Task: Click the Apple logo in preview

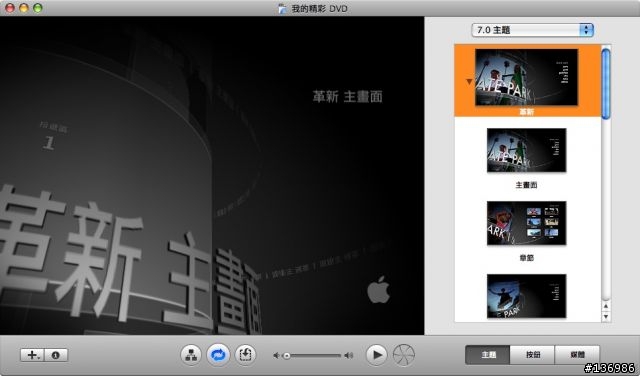Action: (378, 289)
